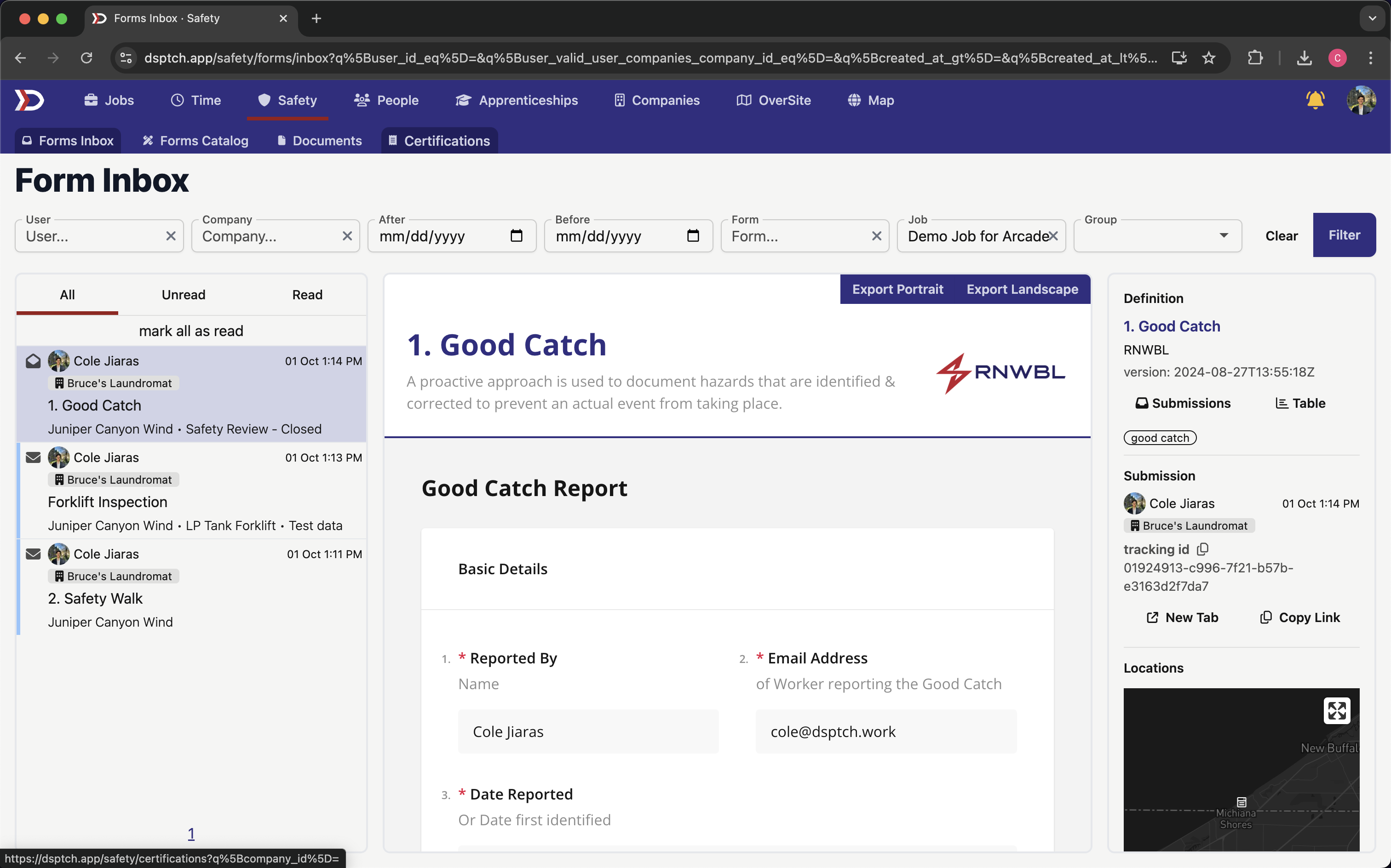Screen dimensions: 1391x868
Task: Click the People navigation icon
Action: (x=362, y=100)
